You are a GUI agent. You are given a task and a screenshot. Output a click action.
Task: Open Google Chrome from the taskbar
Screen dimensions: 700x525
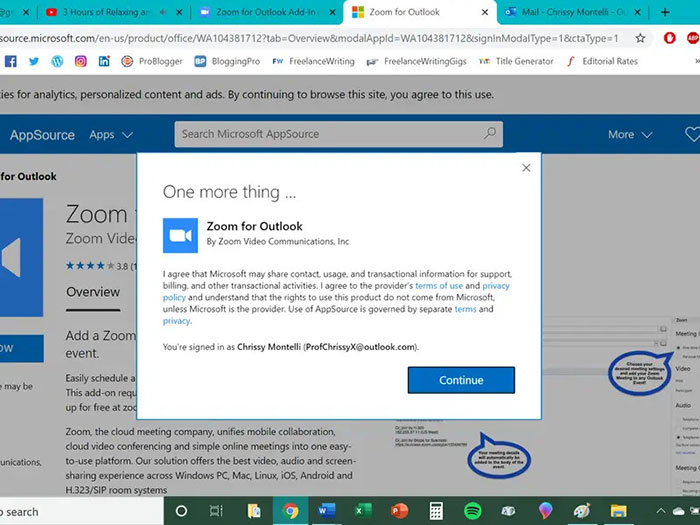[290, 511]
